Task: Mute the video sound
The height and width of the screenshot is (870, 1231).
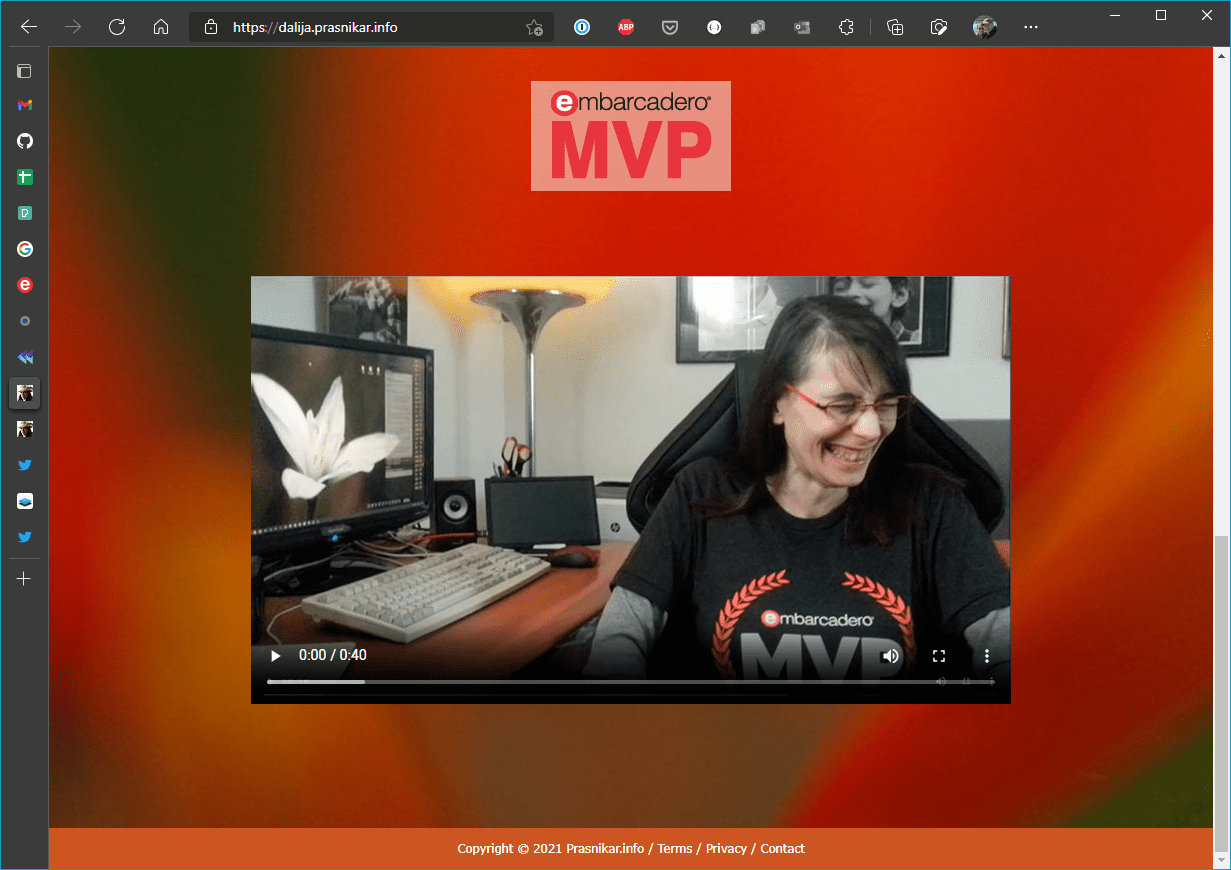Action: 890,656
